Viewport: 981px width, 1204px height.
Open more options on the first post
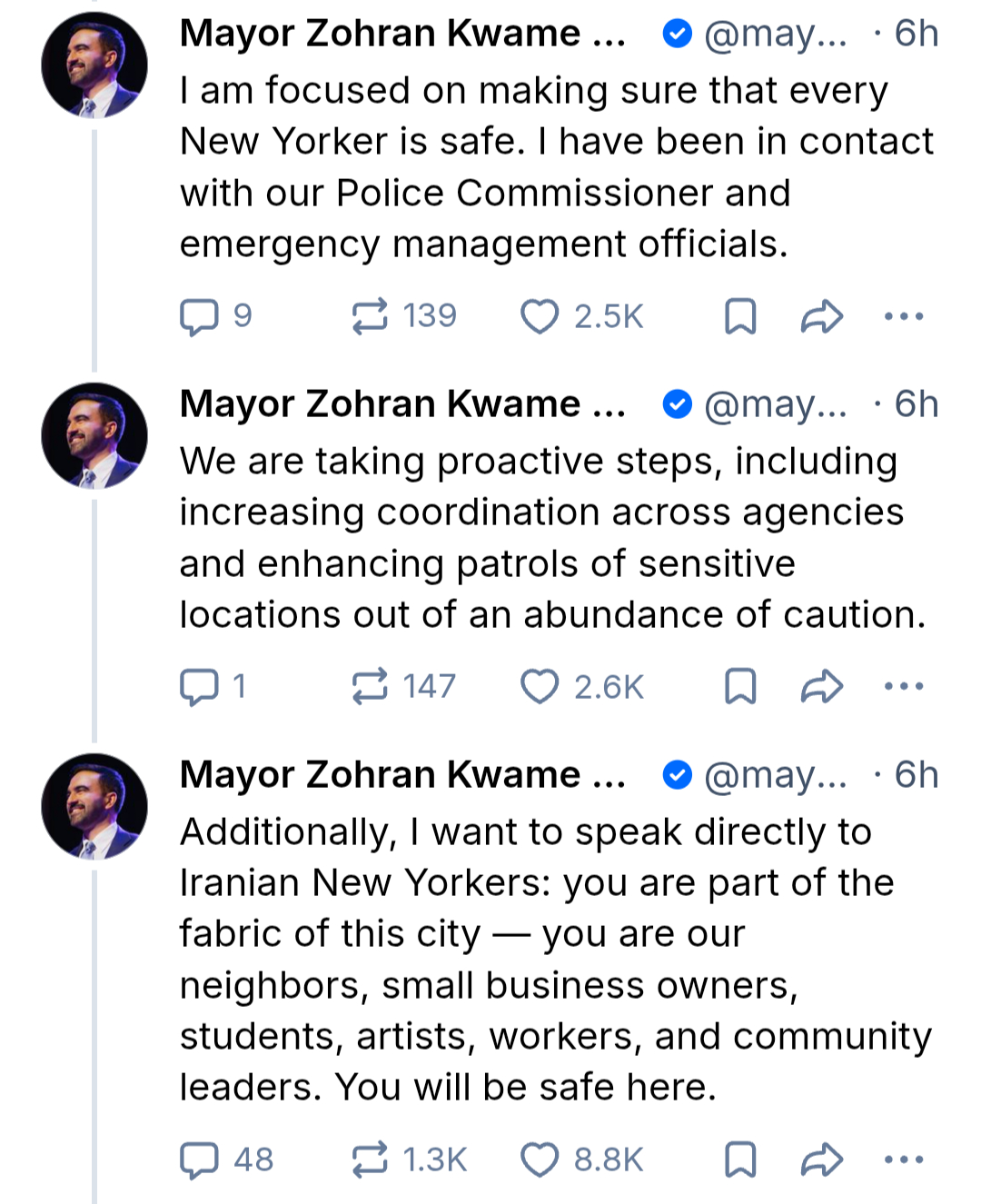904,316
